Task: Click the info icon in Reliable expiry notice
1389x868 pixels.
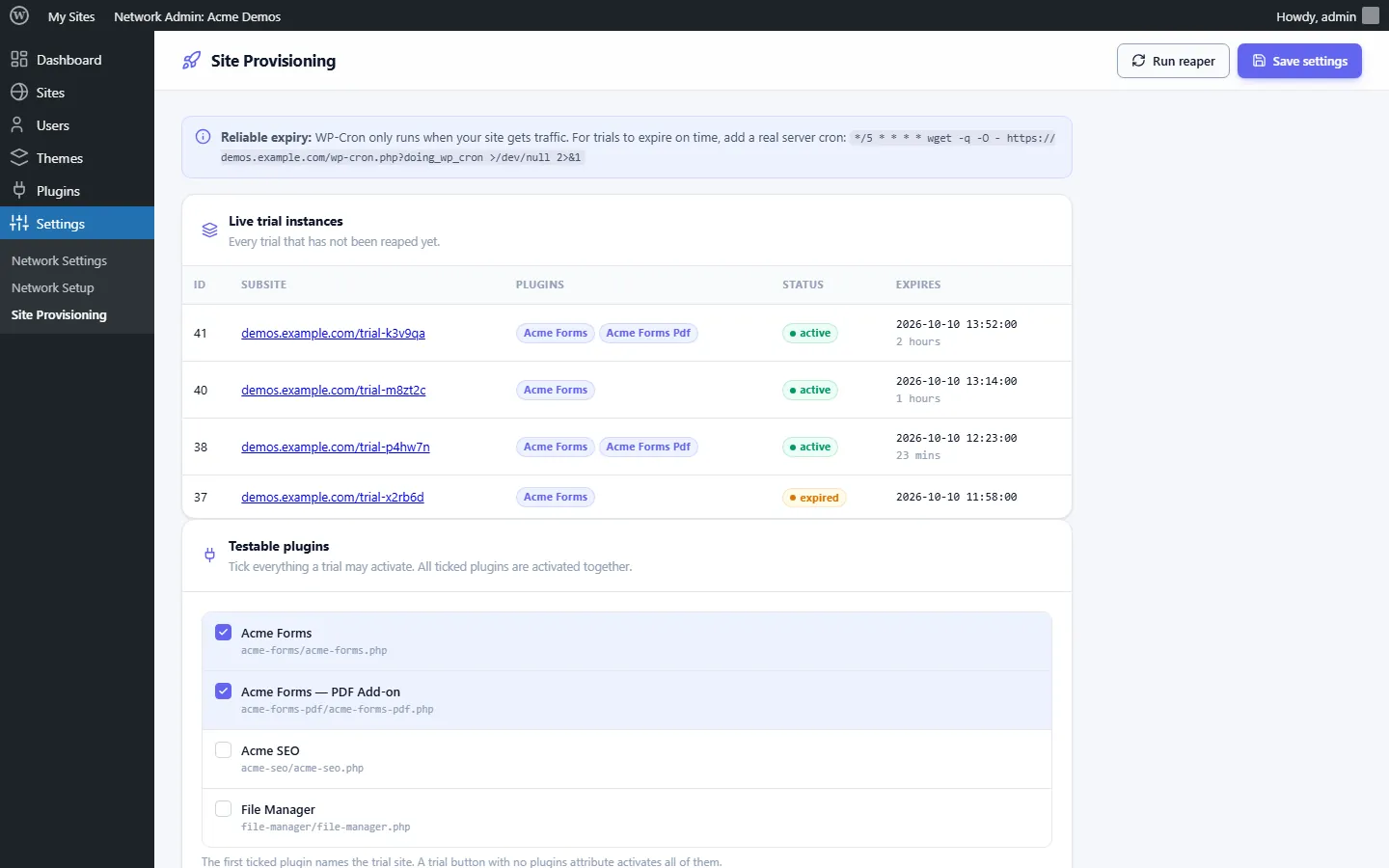Action: [x=203, y=137]
